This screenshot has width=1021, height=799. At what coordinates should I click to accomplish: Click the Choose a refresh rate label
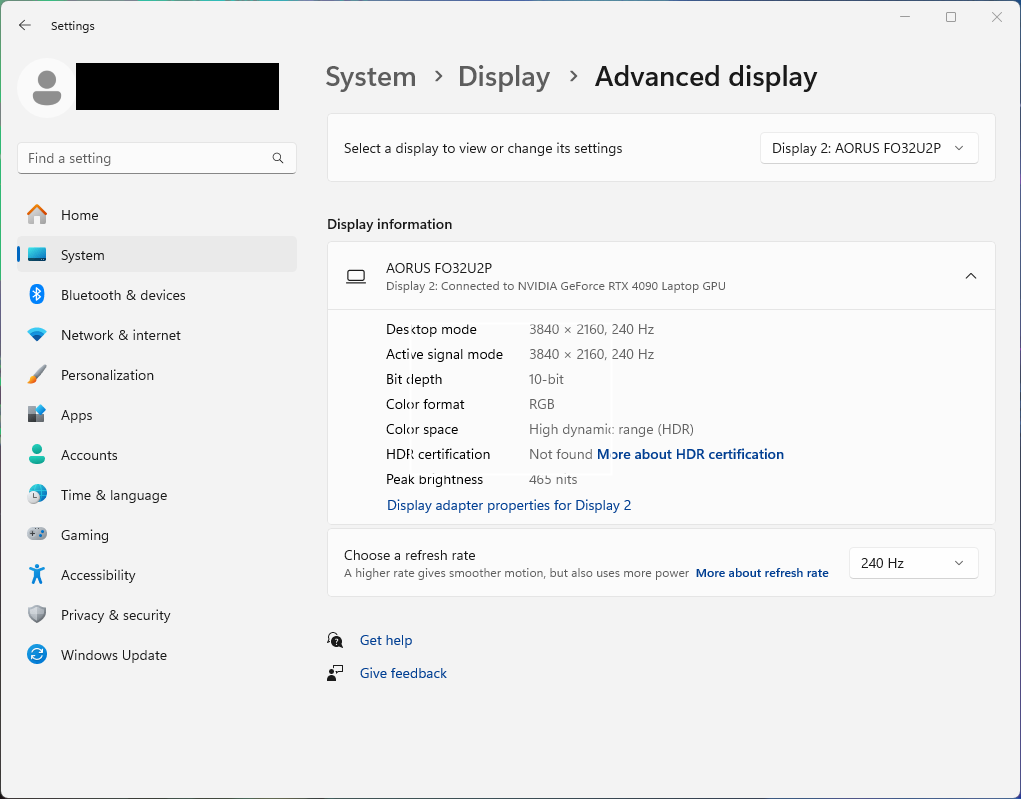coord(410,555)
